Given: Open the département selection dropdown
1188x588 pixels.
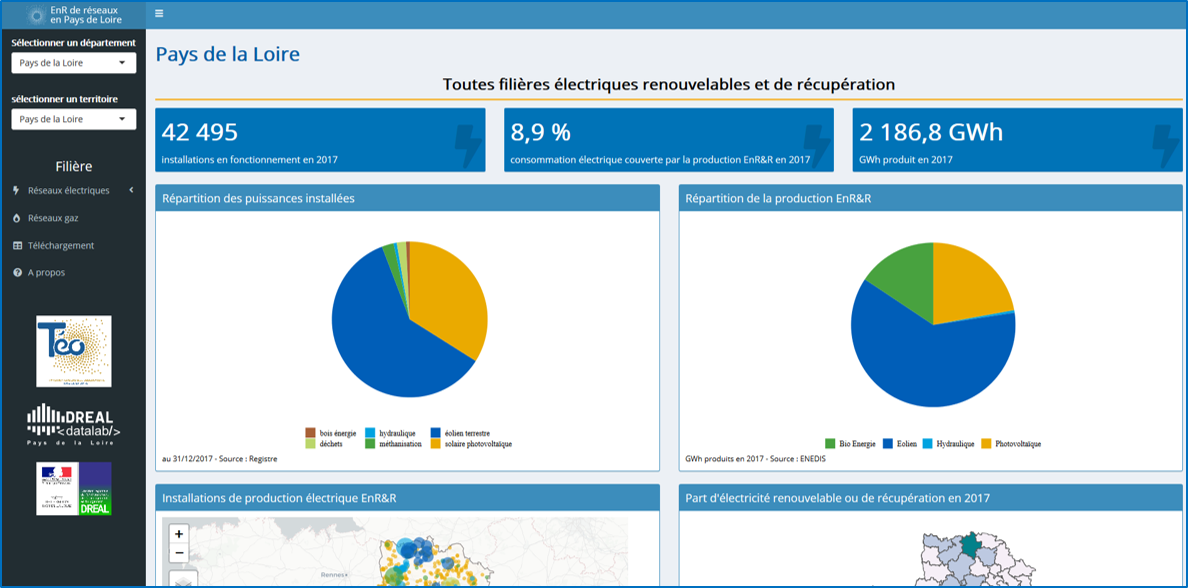Looking at the screenshot, I should coord(73,63).
